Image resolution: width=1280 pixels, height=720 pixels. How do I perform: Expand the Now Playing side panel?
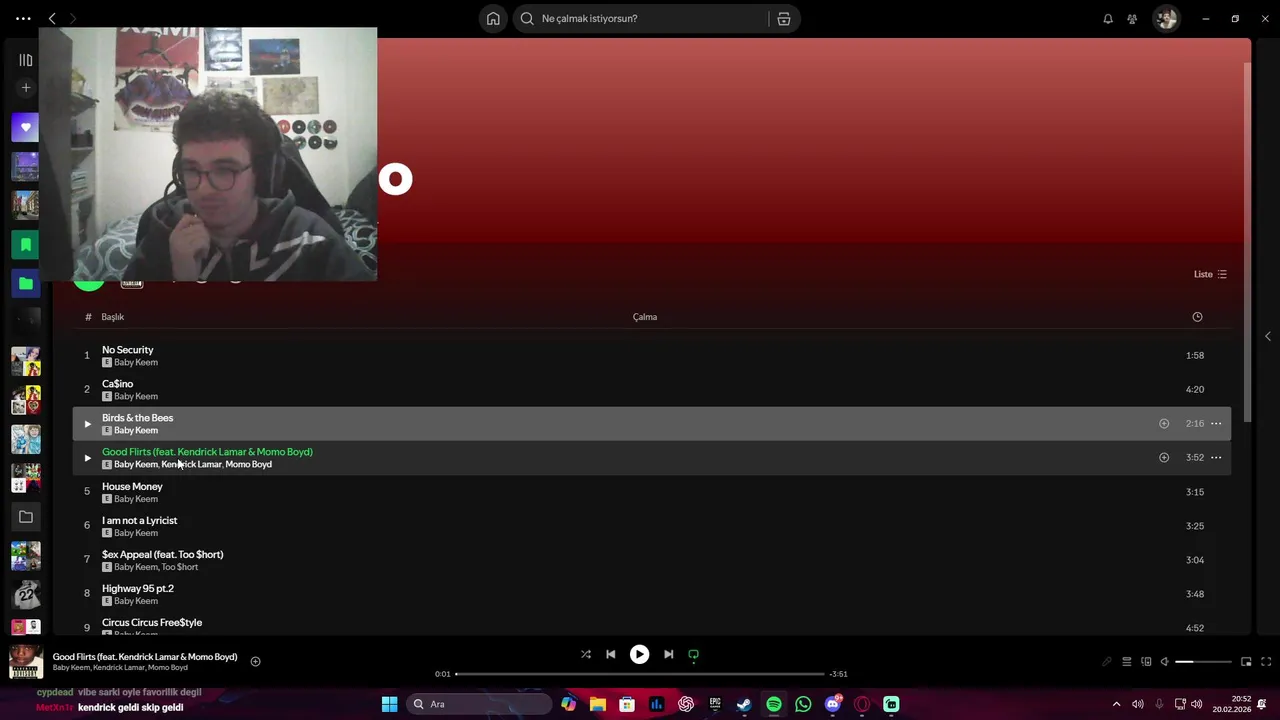(1268, 337)
